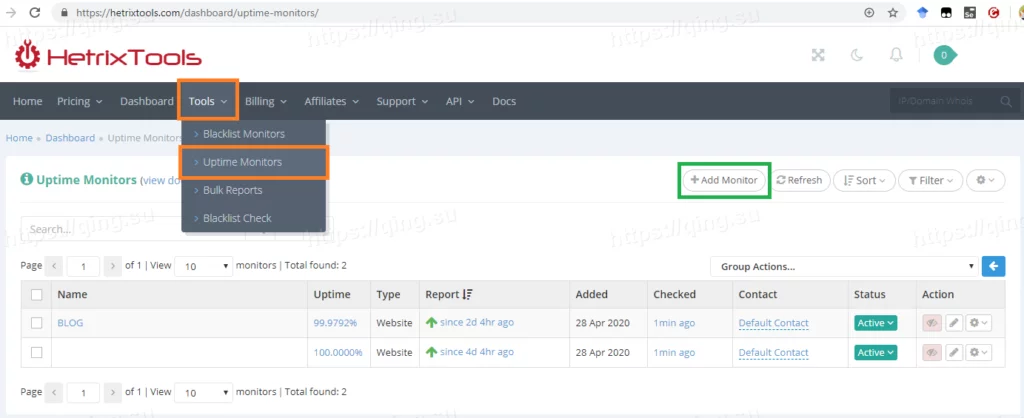Open the Support menu
The height and width of the screenshot is (418, 1024).
(x=402, y=101)
